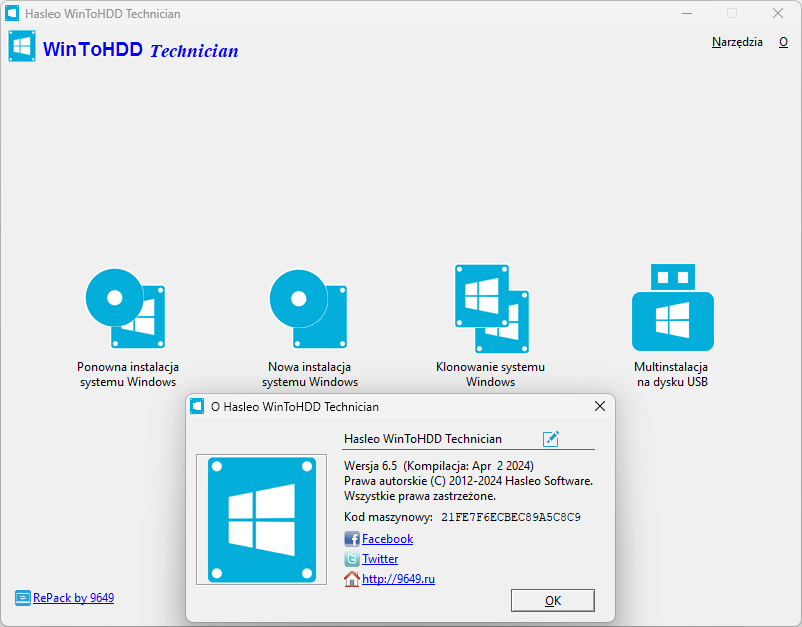Image resolution: width=802 pixels, height=627 pixels.
Task: Click the edit pencil icon in About dialog
Action: tap(551, 438)
